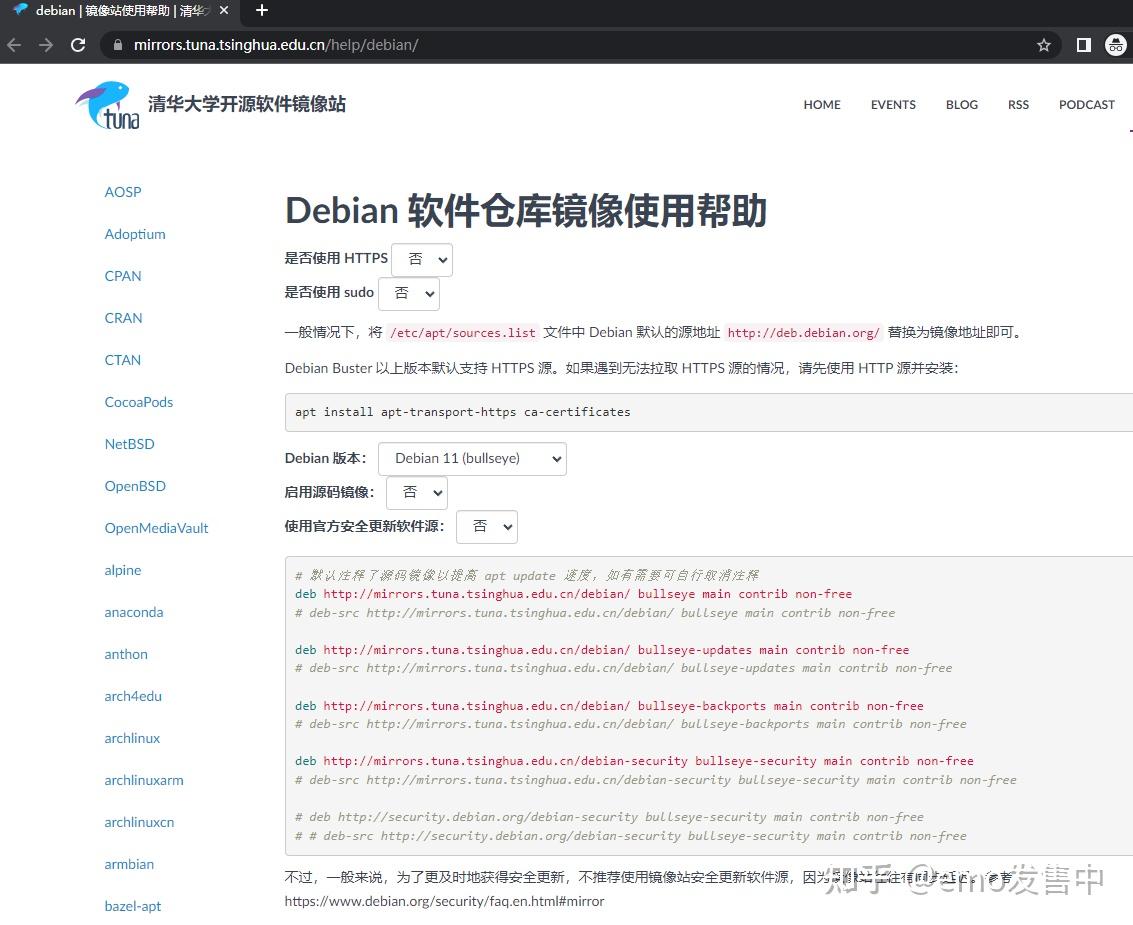Click the TUNA fish logo
The height and width of the screenshot is (925, 1133).
[x=105, y=103]
